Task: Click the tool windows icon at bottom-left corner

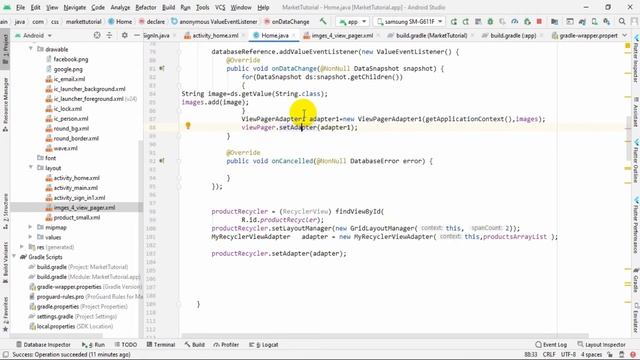Action: [5, 354]
